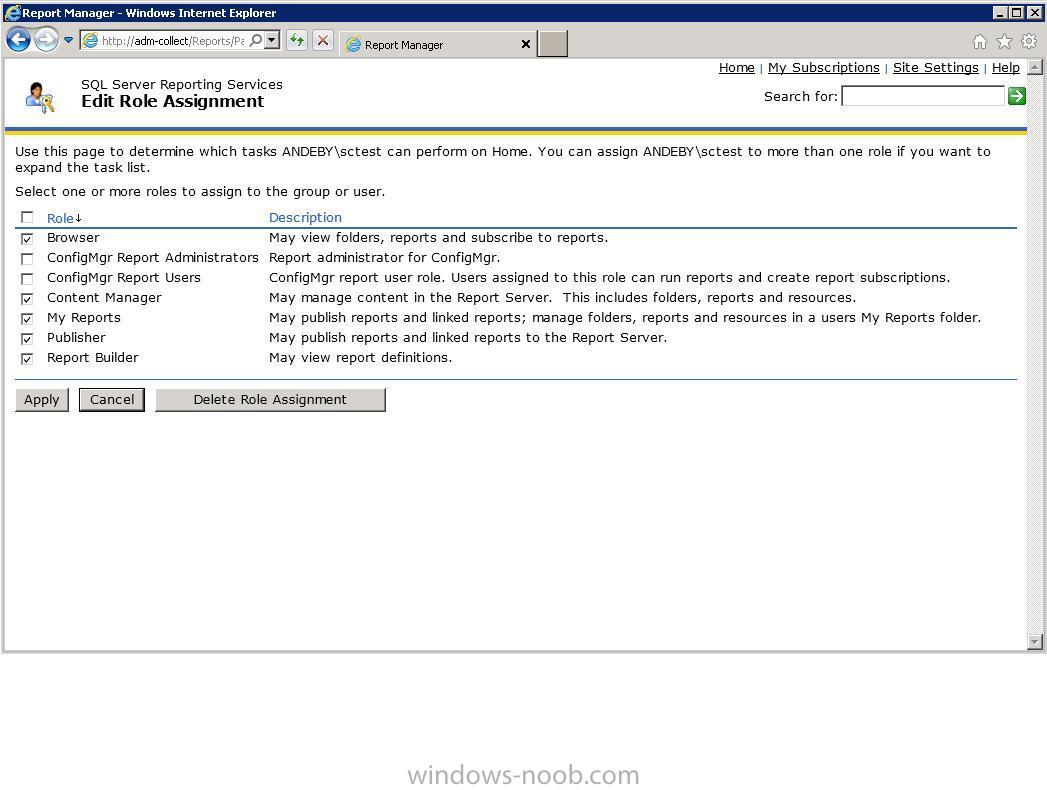Open the My Subscriptions link
1047x790 pixels.
click(823, 67)
